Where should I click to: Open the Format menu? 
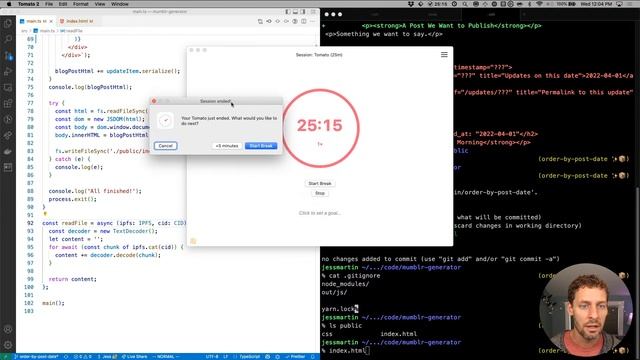81,4
